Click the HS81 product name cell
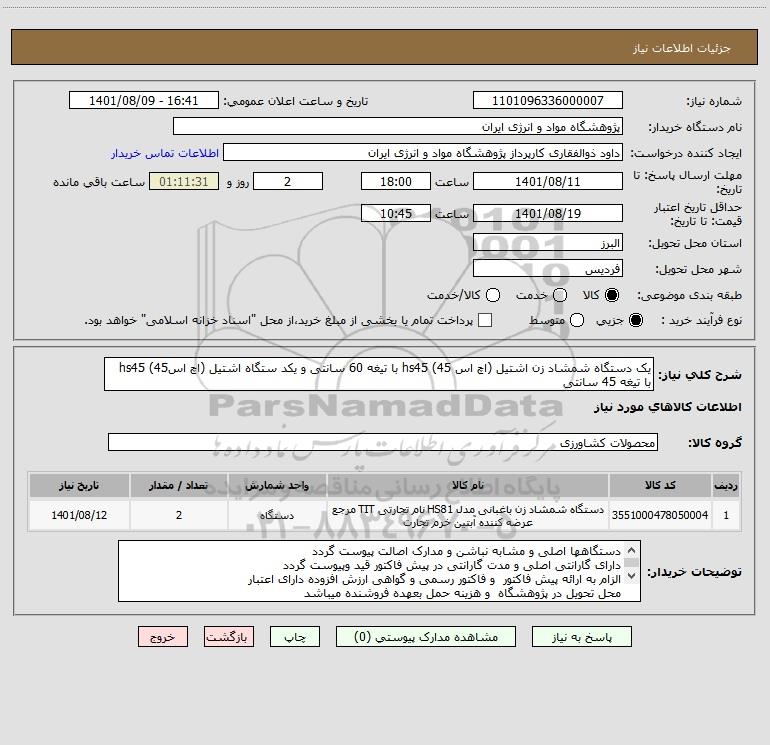Screen dimensions: 770x745 pyautogui.click(x=468, y=515)
